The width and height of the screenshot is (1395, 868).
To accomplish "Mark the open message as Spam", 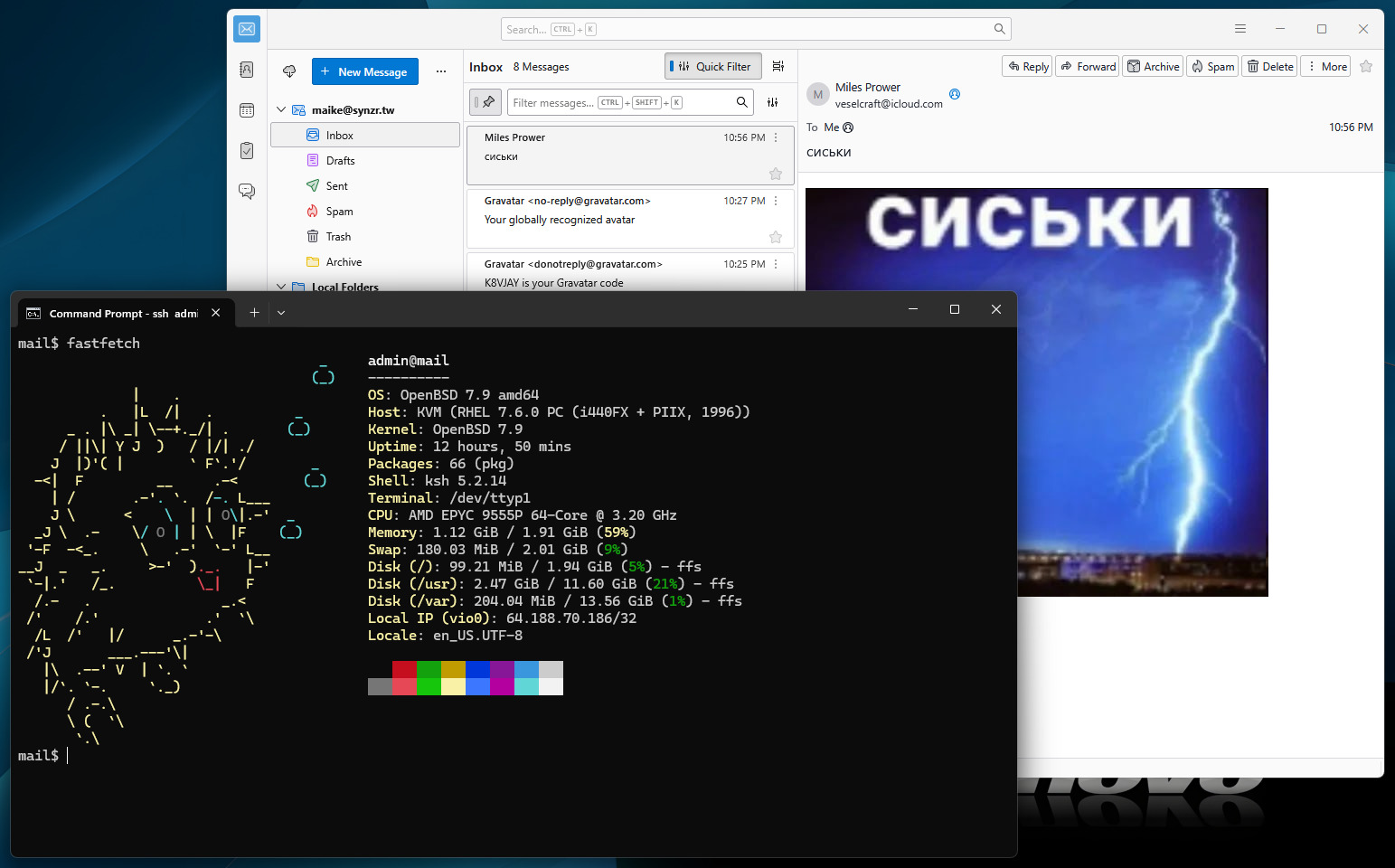I will [1212, 66].
